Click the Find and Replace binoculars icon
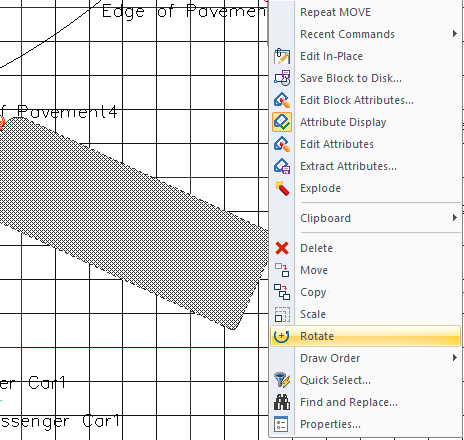The width and height of the screenshot is (464, 440). 282,402
